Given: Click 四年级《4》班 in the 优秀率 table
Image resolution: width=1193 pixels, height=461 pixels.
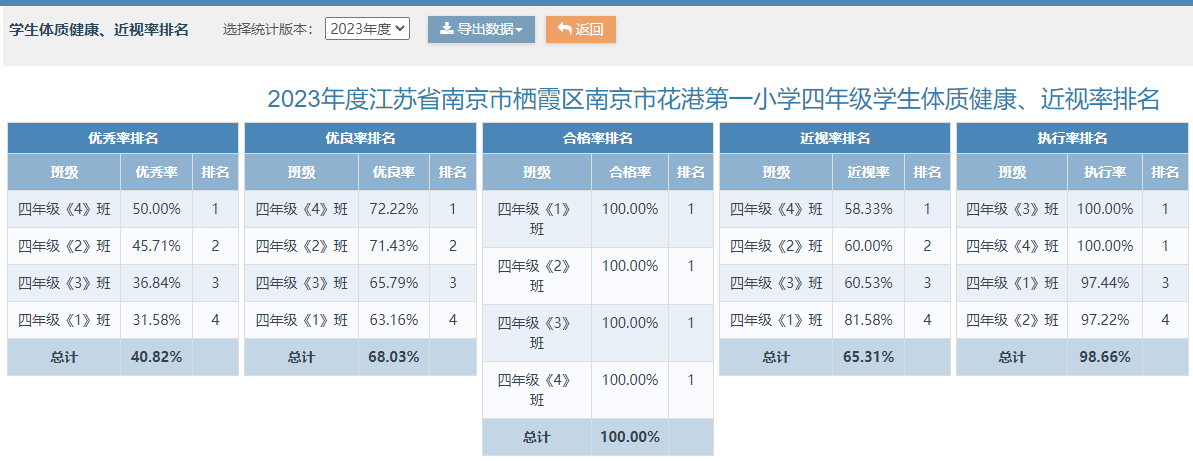Looking at the screenshot, I should coord(64,208).
